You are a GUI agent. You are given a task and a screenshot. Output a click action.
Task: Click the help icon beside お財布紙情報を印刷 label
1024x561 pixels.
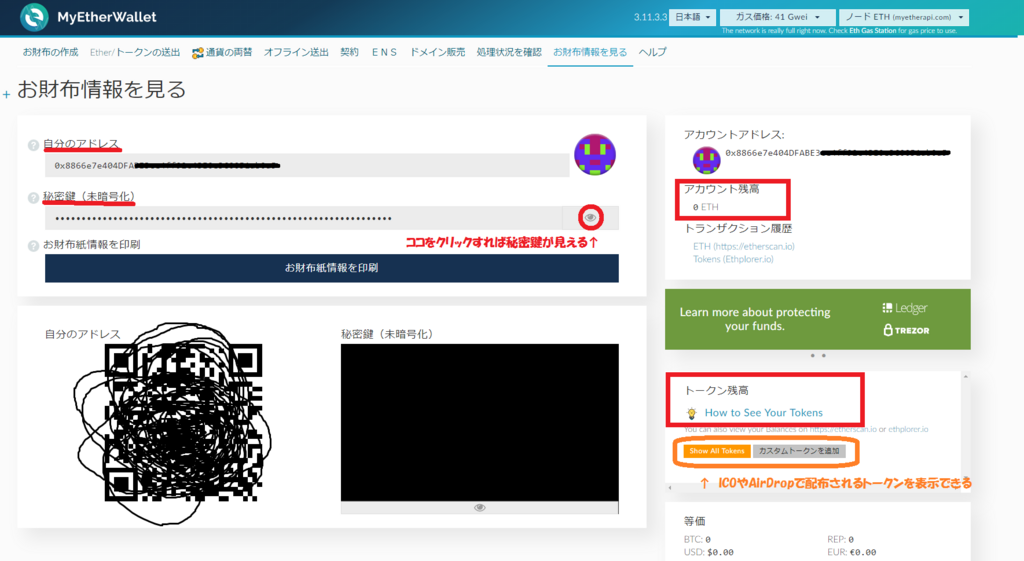point(33,246)
